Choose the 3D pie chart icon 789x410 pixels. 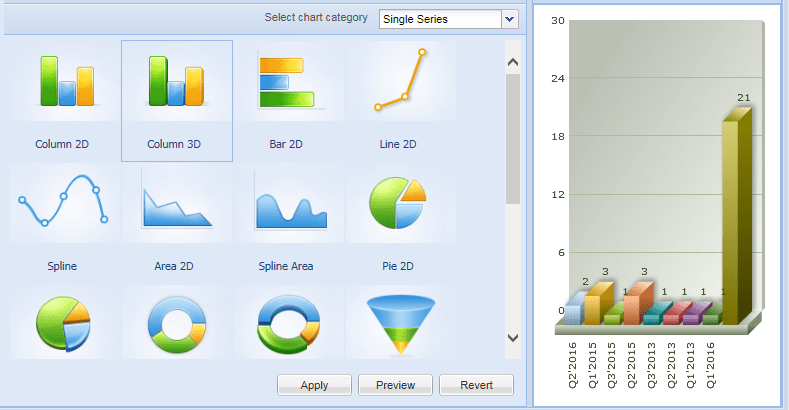(x=63, y=323)
